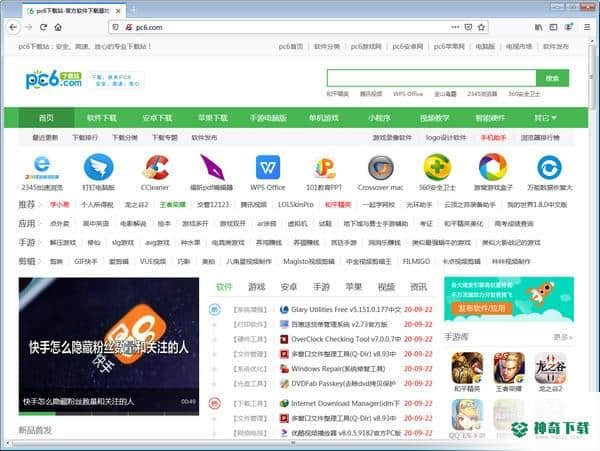
Task: Click the pc6.com site logo
Action: [54, 80]
